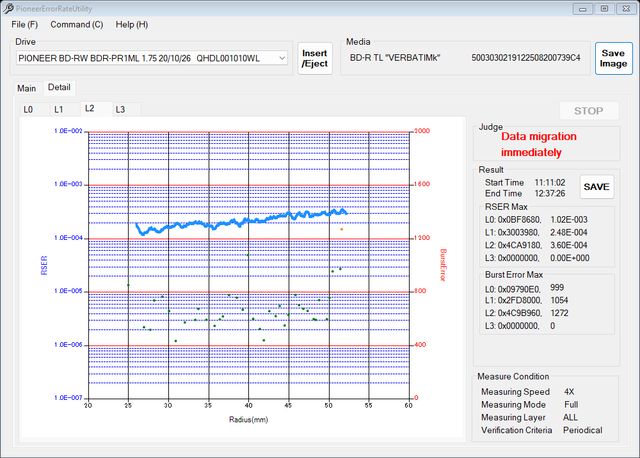The width and height of the screenshot is (640, 458).
Task: Click the PioneerErrorRateUtility title bar icon
Action: coord(8,8)
